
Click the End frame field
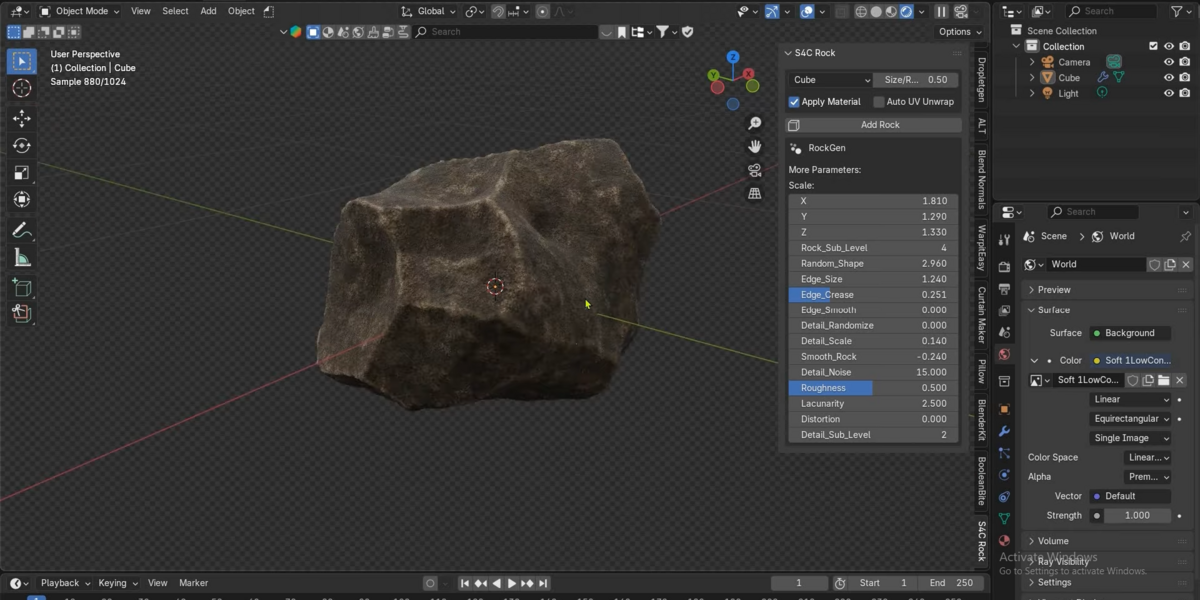950,583
